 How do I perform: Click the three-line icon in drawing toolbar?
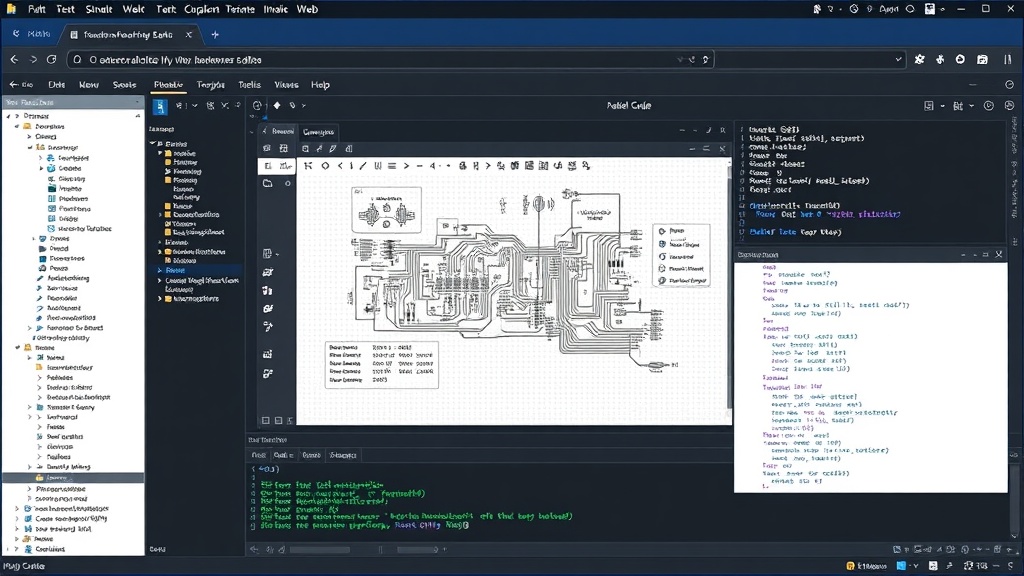(x=392, y=166)
